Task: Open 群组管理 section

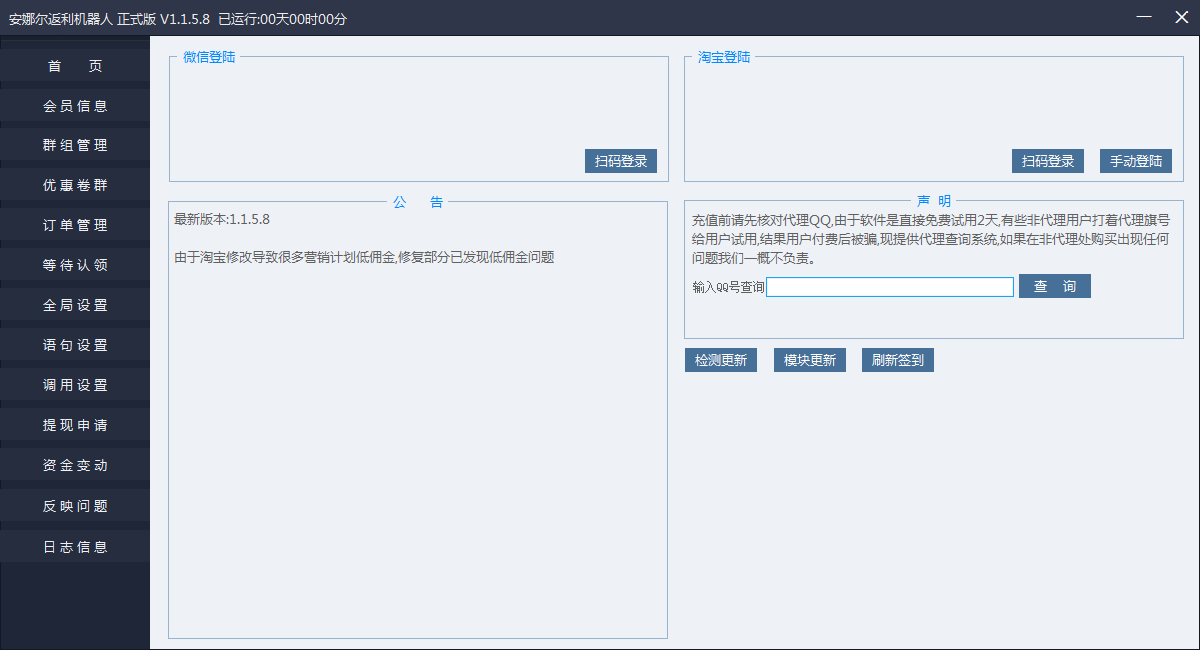Action: pos(75,146)
